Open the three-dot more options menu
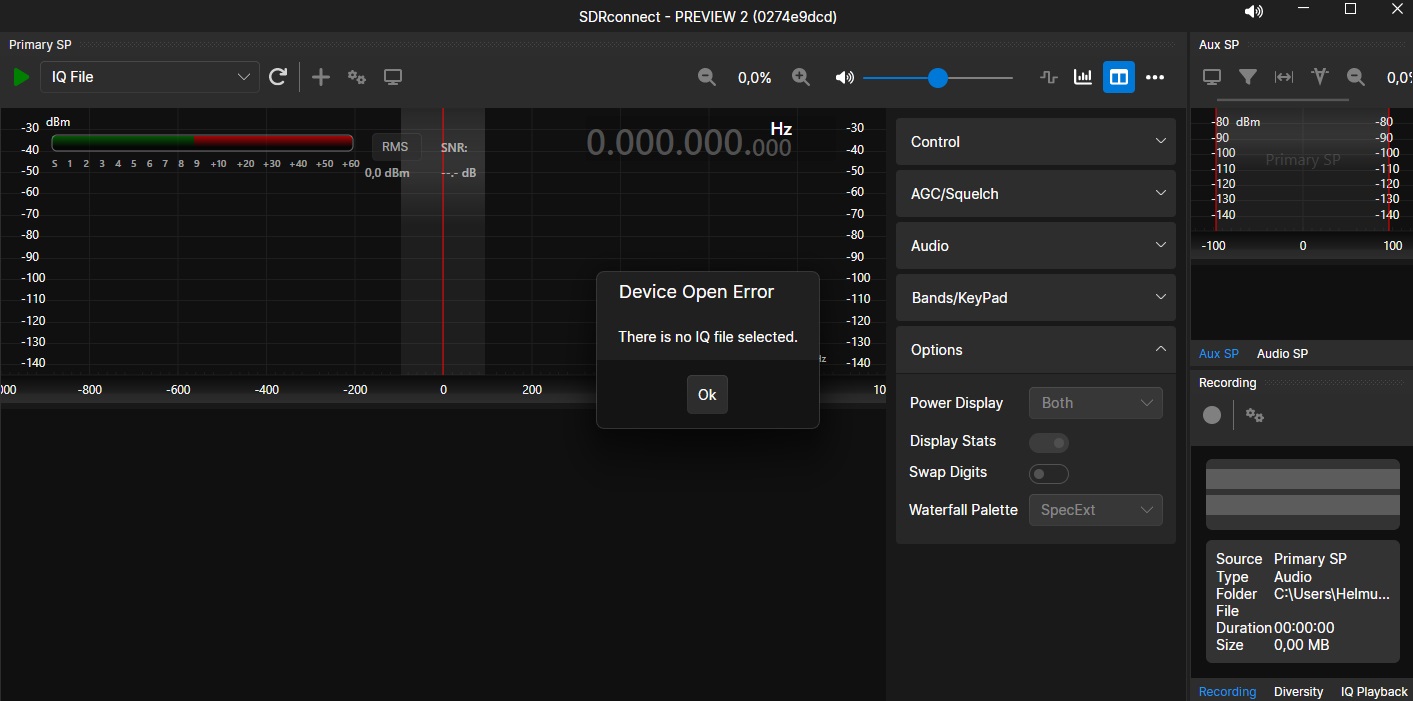The image size is (1413, 701). pyautogui.click(x=1155, y=77)
